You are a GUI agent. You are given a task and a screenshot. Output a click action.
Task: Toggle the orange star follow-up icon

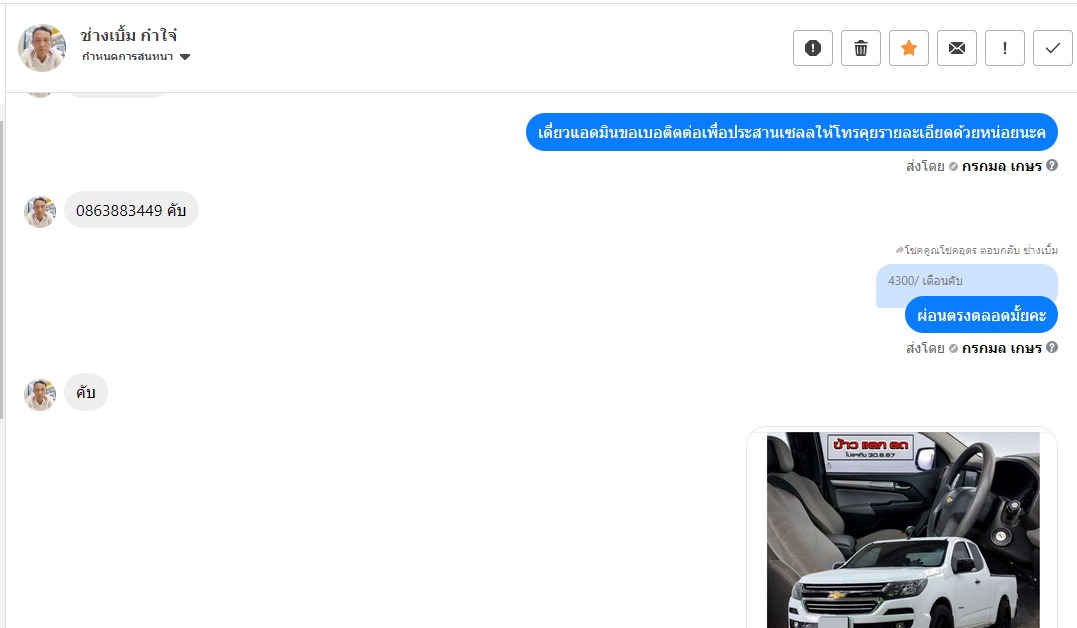909,48
